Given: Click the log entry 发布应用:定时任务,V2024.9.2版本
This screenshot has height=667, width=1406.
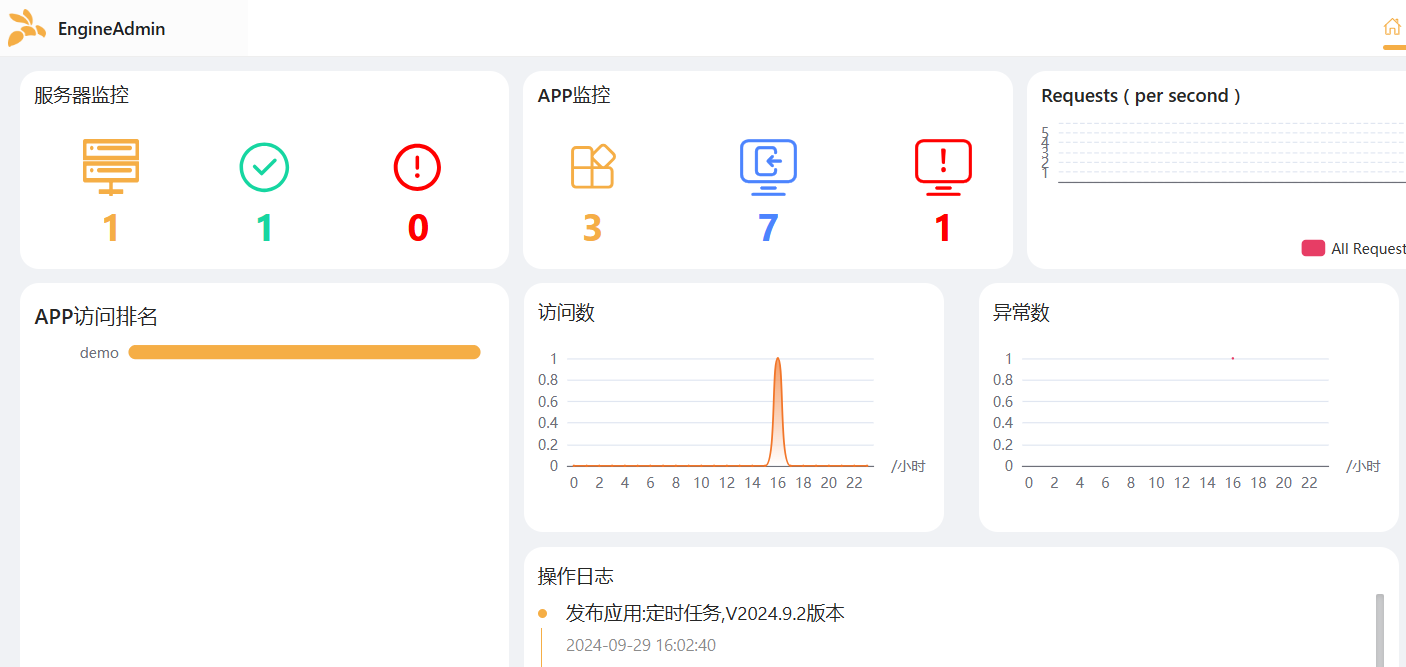Looking at the screenshot, I should click(705, 613).
